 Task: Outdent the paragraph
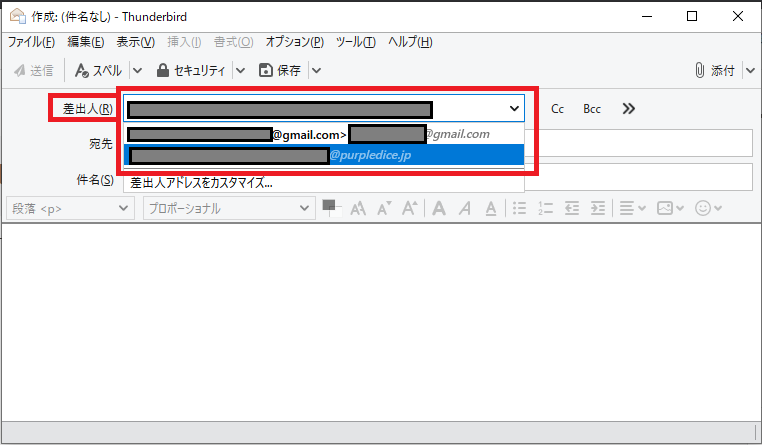572,208
